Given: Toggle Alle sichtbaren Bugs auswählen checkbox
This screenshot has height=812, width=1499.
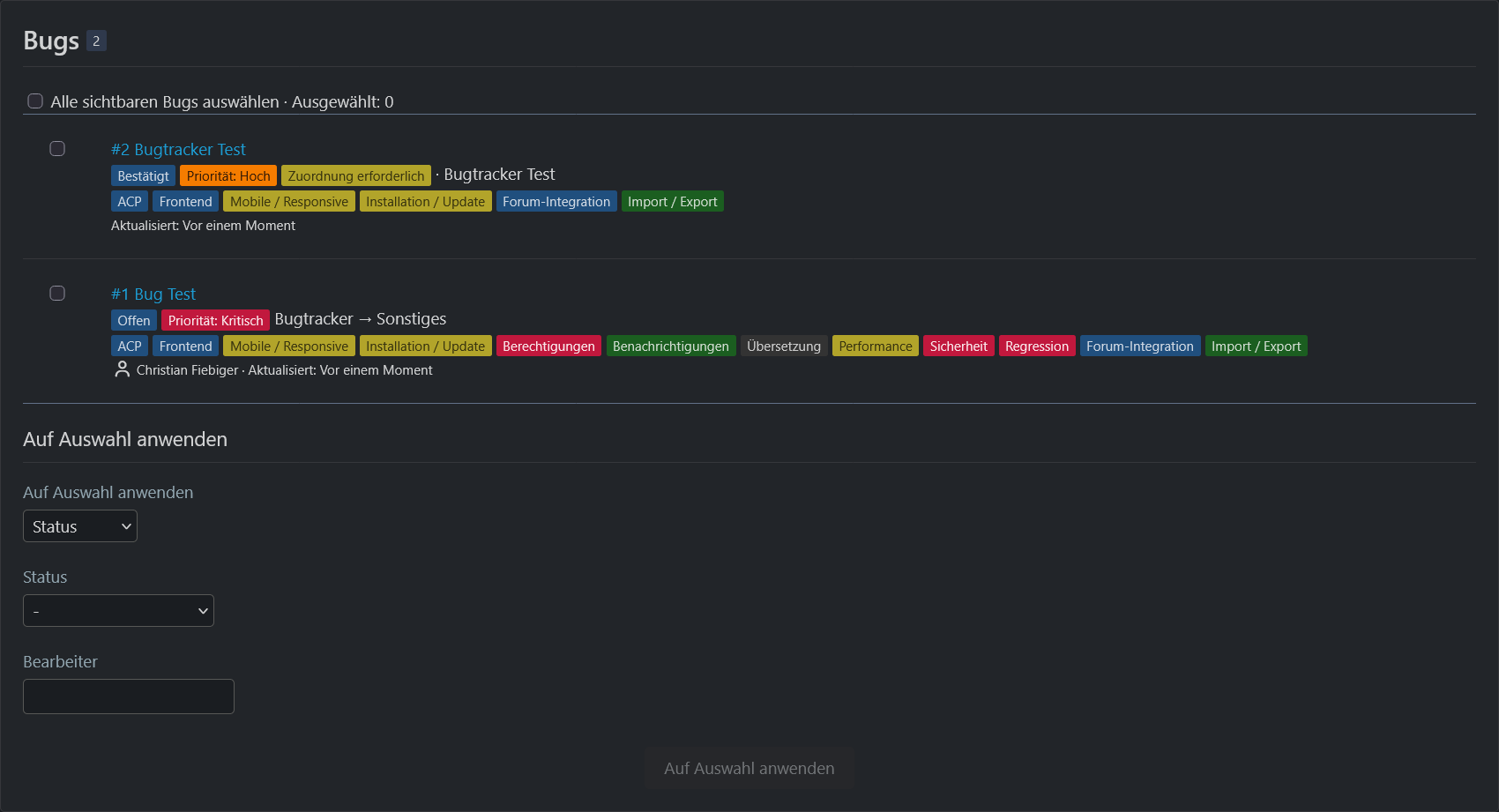Looking at the screenshot, I should (x=35, y=101).
